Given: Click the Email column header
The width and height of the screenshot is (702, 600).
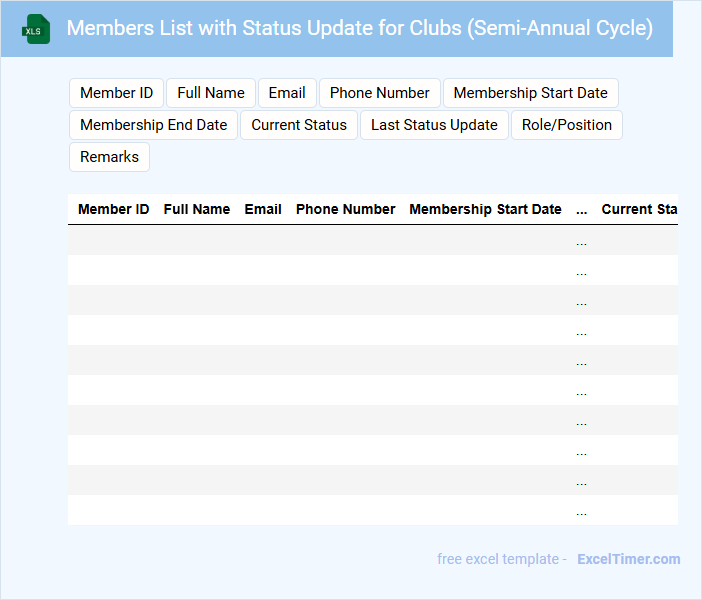Looking at the screenshot, I should (263, 209).
